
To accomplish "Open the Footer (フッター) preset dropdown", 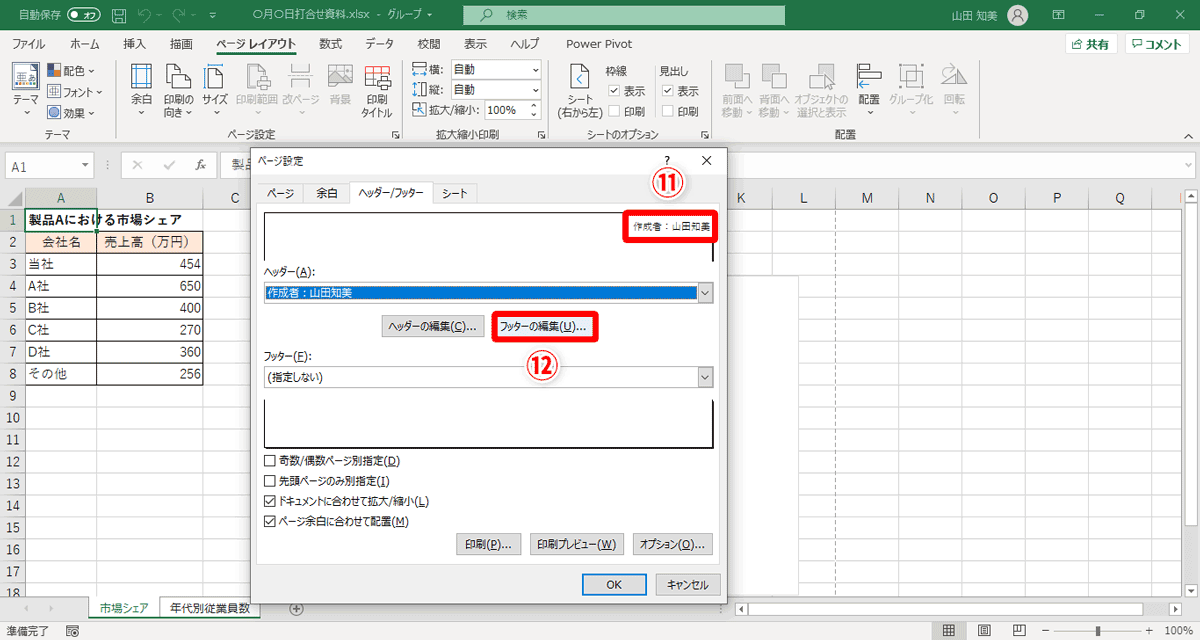I will click(705, 377).
